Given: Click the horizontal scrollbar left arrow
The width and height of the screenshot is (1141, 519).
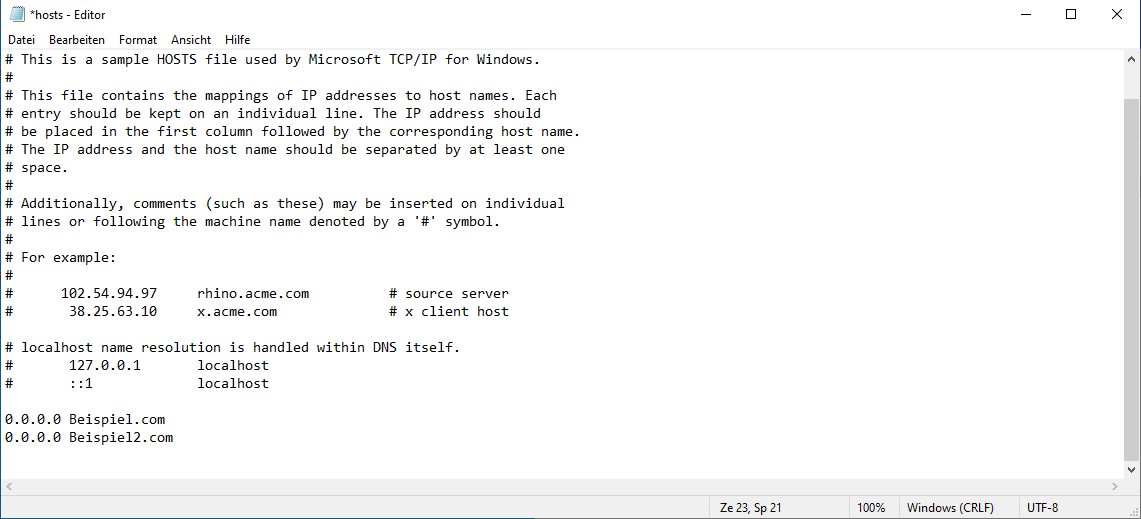Looking at the screenshot, I should coord(9,486).
